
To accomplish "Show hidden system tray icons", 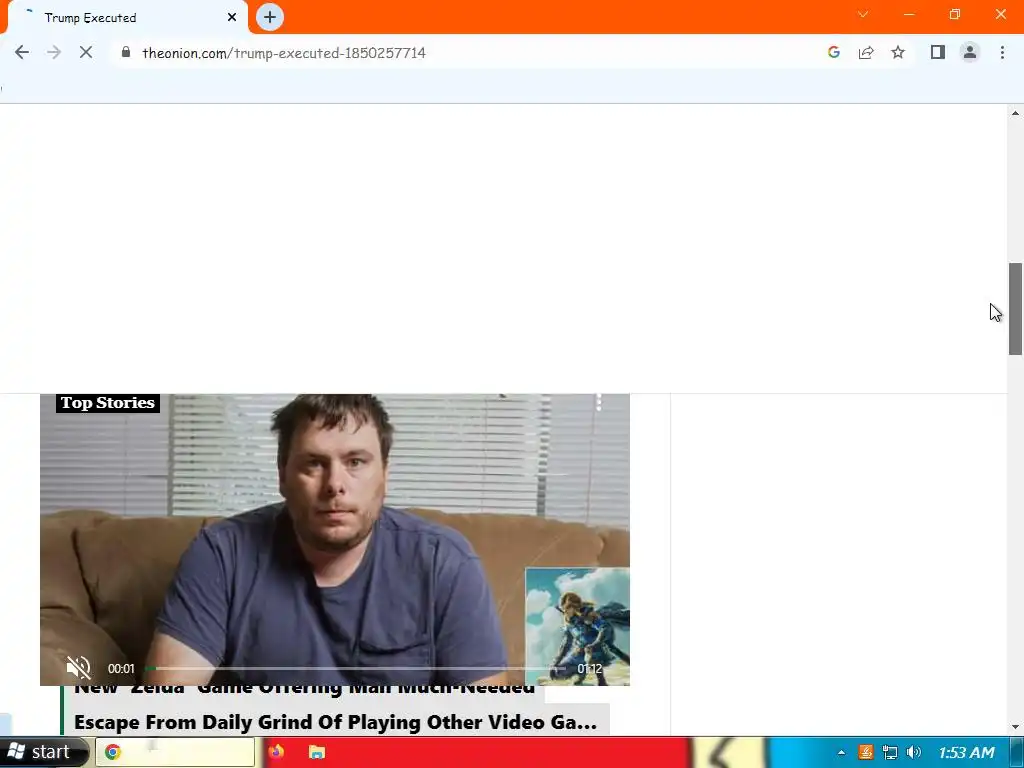I will [x=841, y=752].
